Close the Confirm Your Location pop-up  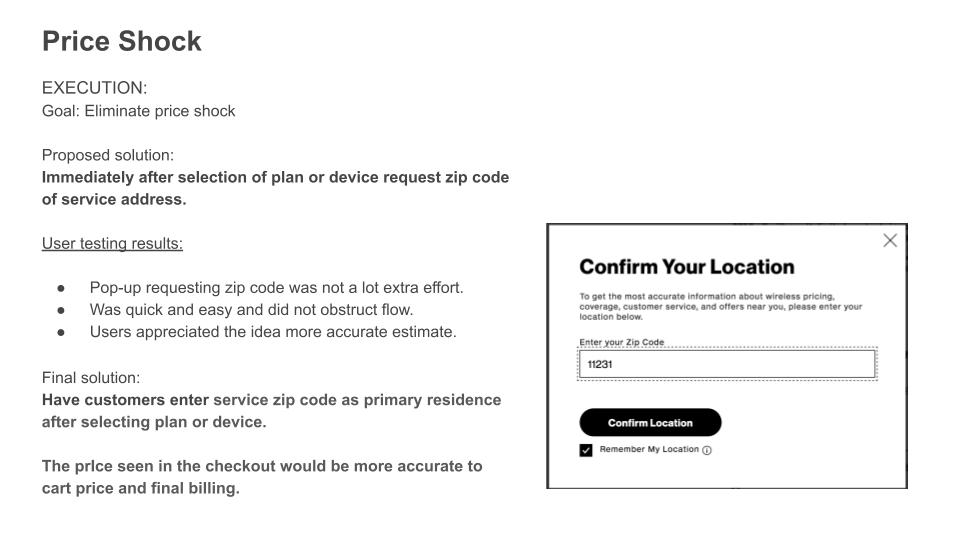[890, 240]
